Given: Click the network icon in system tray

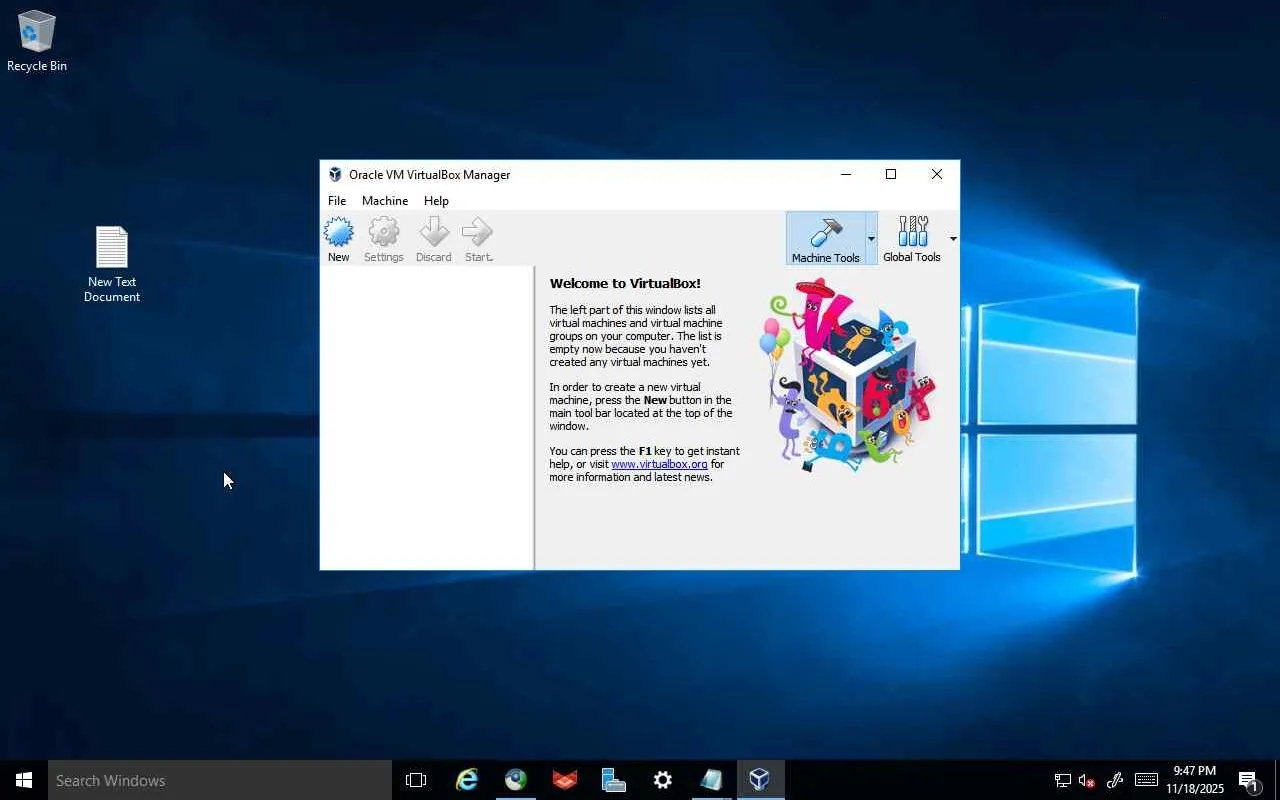Looking at the screenshot, I should pos(1062,780).
